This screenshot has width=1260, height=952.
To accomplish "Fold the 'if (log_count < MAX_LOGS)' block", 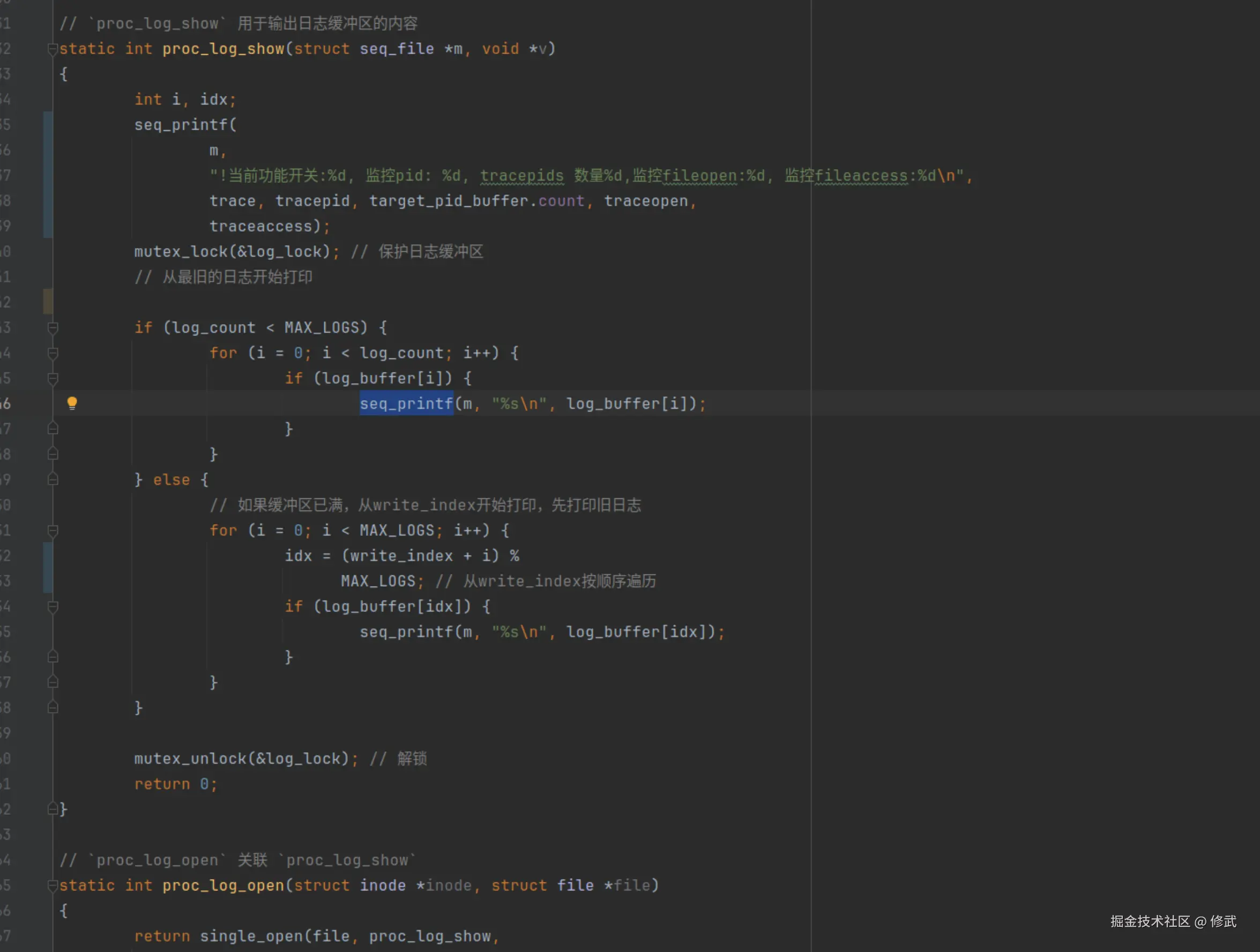I will pos(53,328).
